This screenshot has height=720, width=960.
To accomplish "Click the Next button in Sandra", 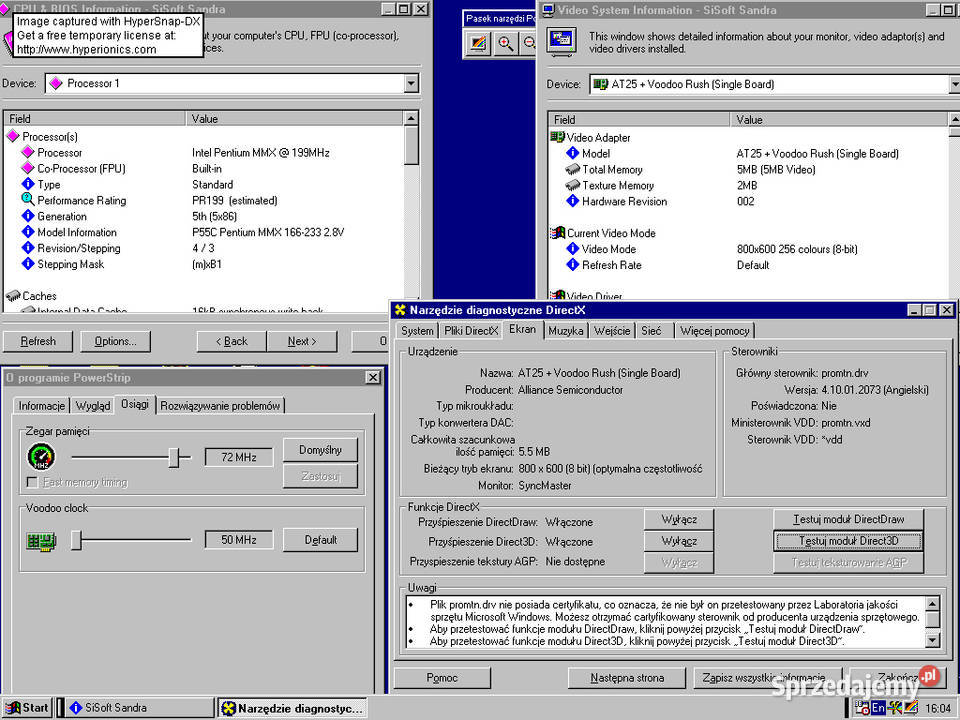I will 302,341.
